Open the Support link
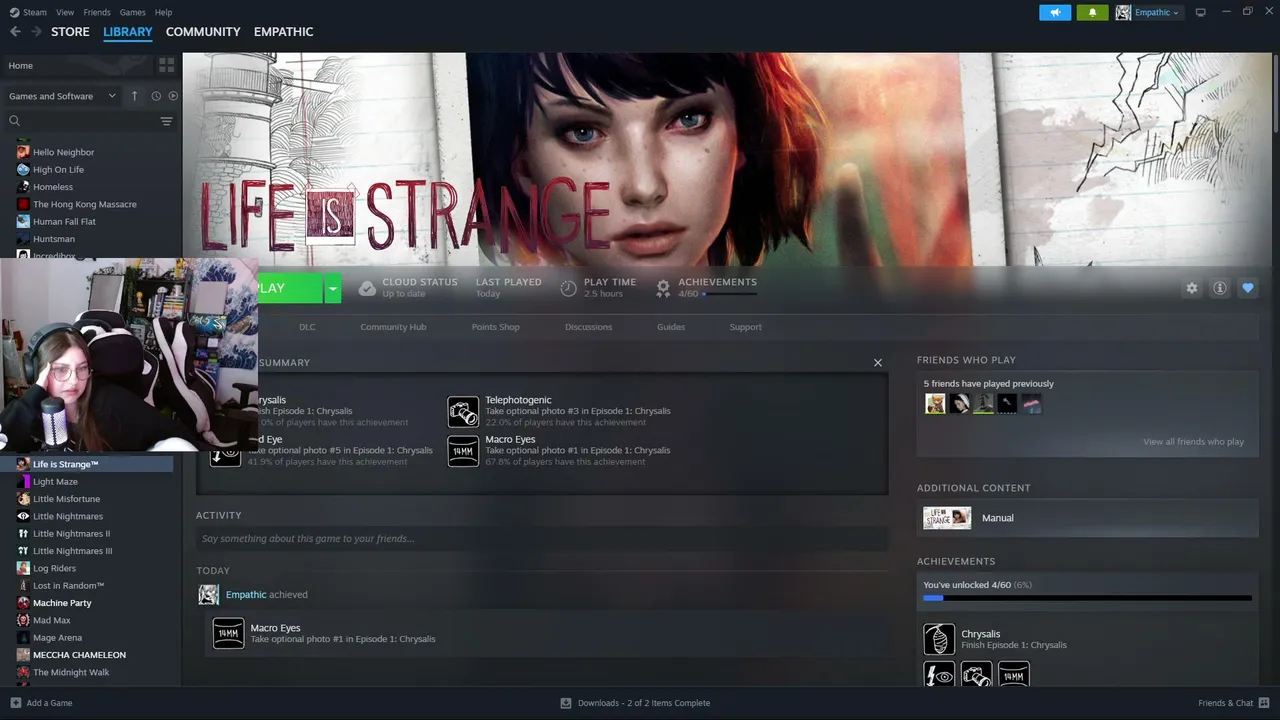 (x=745, y=327)
